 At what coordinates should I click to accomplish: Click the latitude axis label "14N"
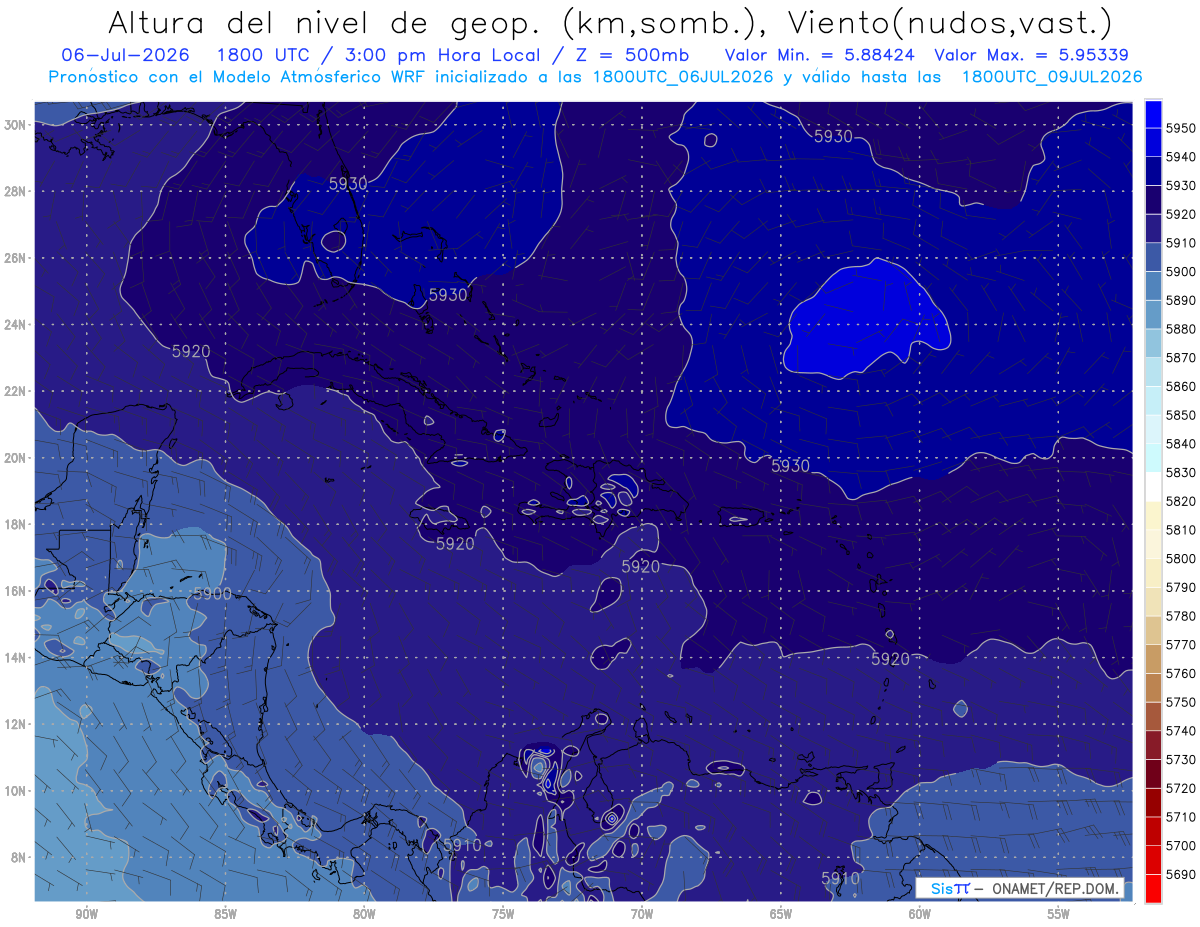pos(15,658)
